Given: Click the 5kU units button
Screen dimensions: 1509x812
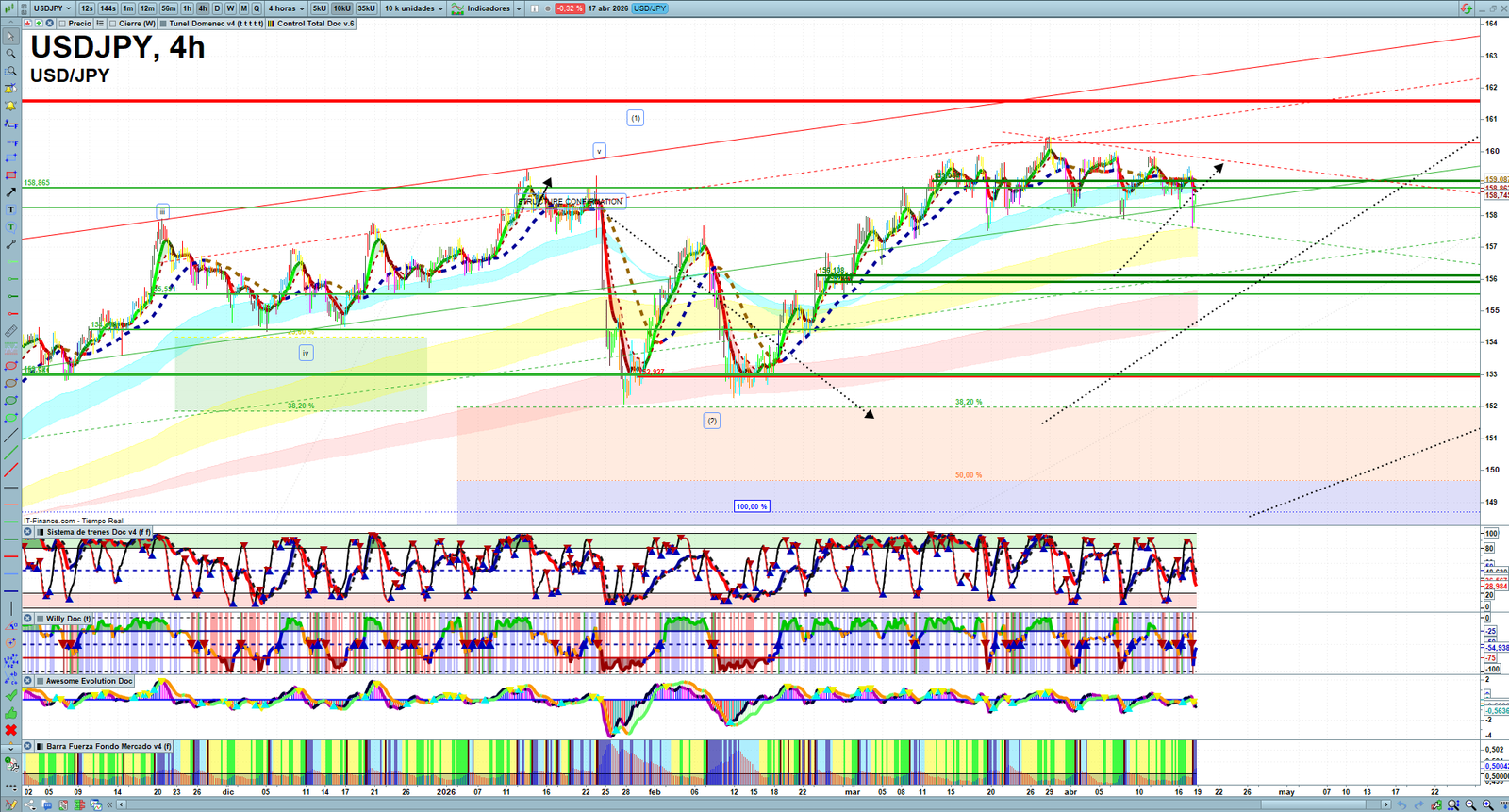Looking at the screenshot, I should [320, 8].
